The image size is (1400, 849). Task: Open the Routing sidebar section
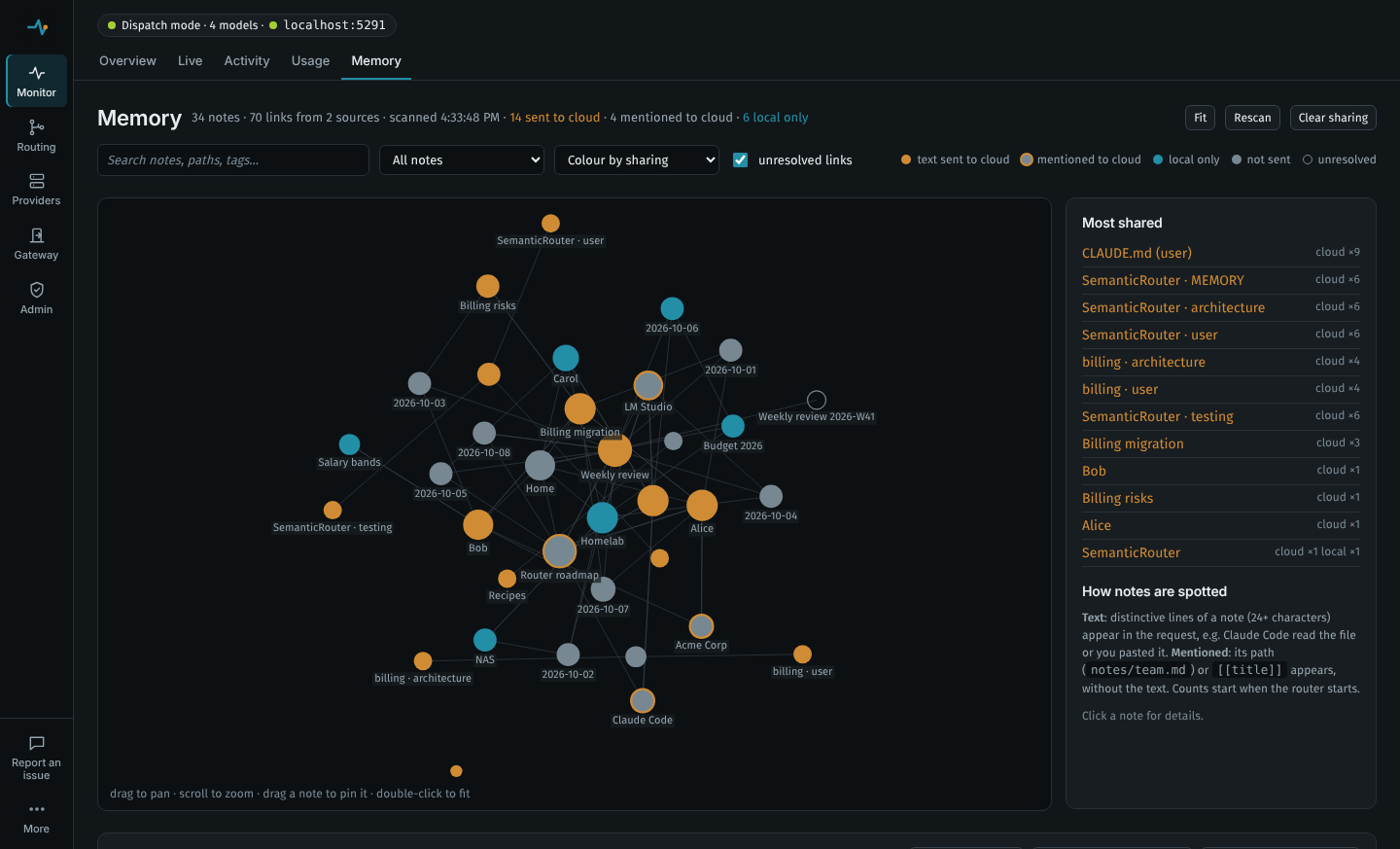pos(36,135)
